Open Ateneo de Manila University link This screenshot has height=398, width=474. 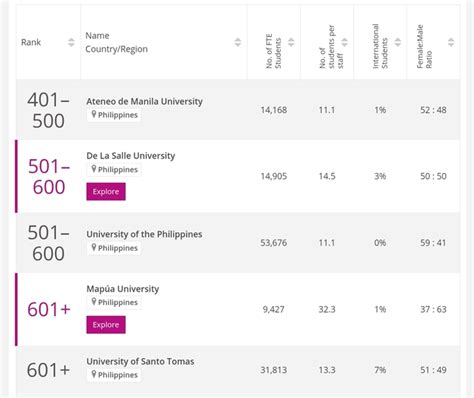click(x=144, y=101)
